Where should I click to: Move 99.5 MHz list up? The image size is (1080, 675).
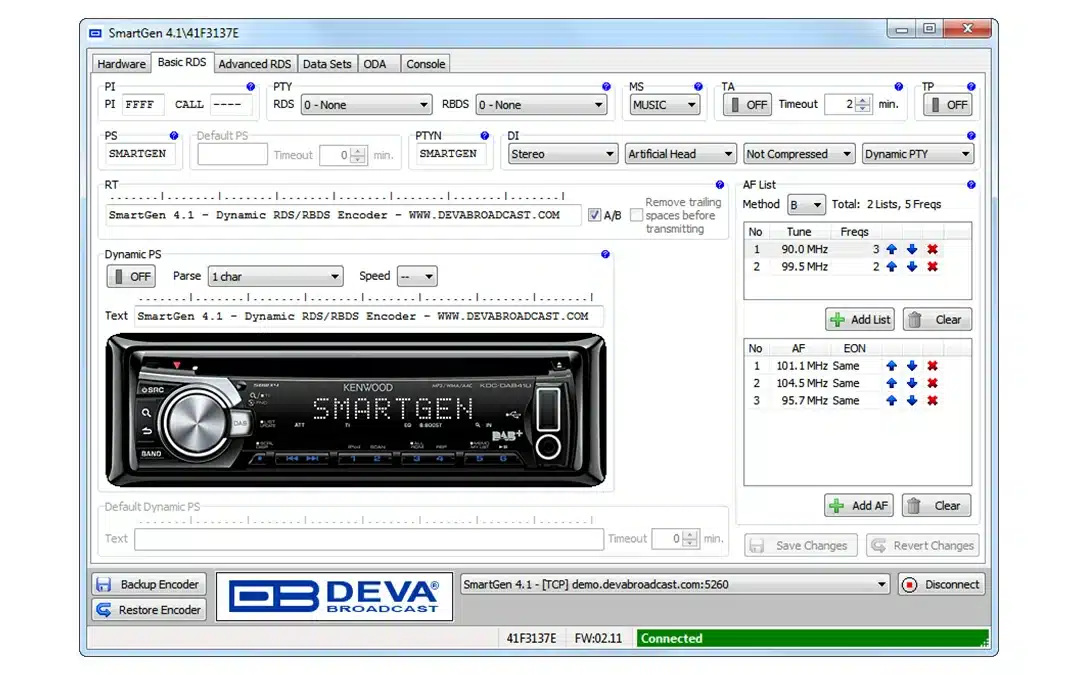pyautogui.click(x=891, y=267)
